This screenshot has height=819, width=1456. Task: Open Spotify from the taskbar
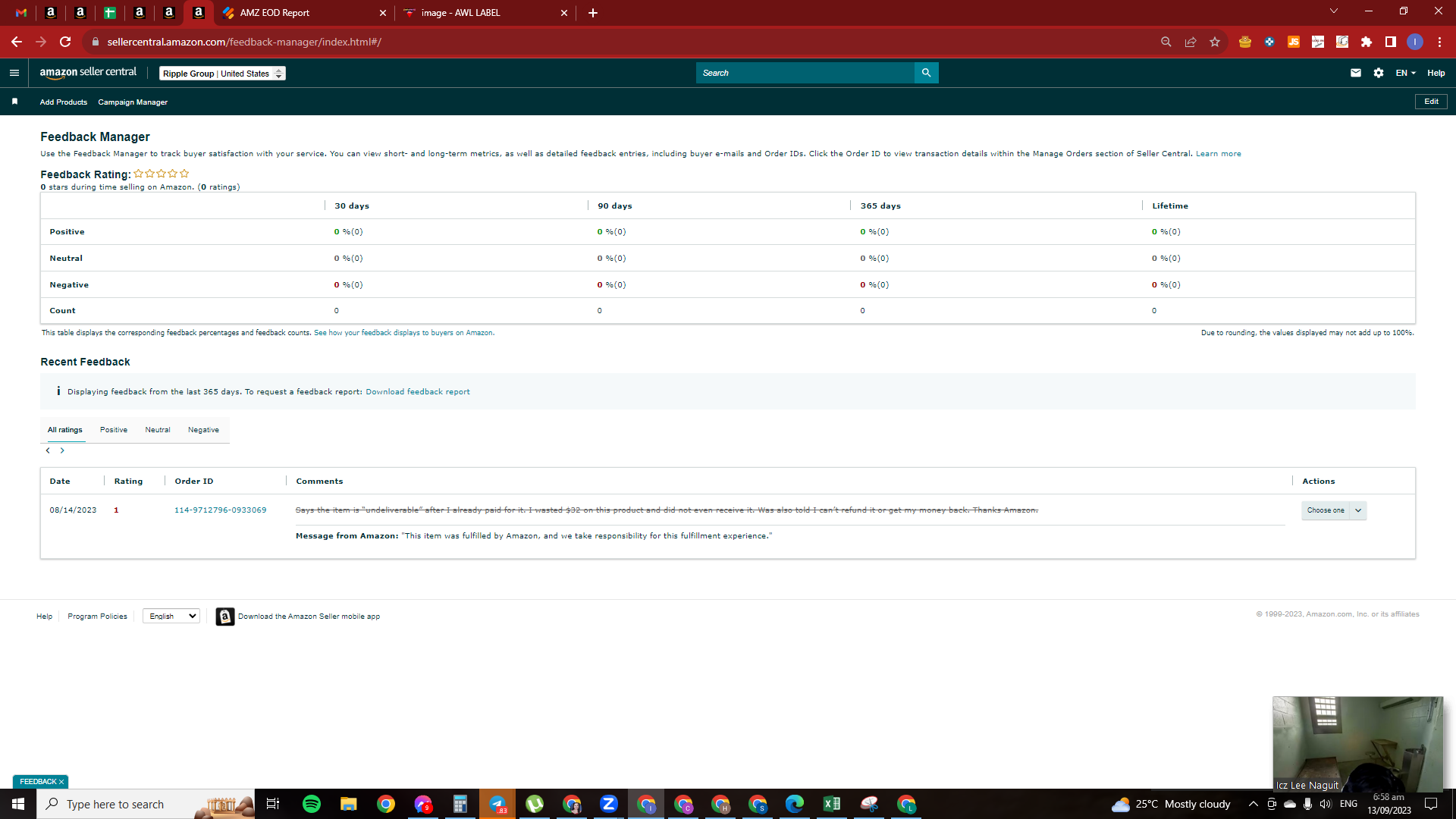tap(312, 804)
